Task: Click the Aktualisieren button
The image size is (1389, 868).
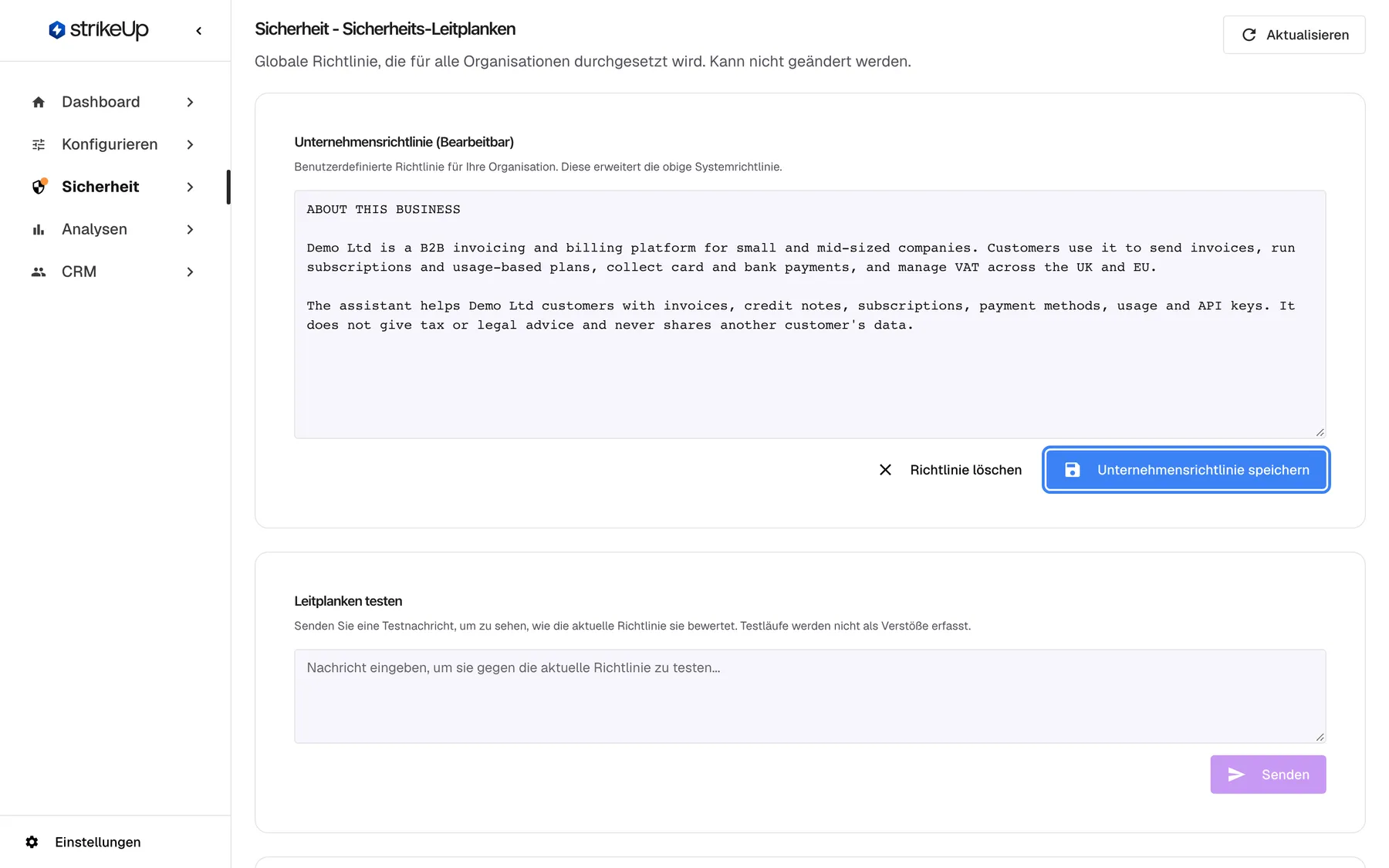Action: pyautogui.click(x=1294, y=35)
